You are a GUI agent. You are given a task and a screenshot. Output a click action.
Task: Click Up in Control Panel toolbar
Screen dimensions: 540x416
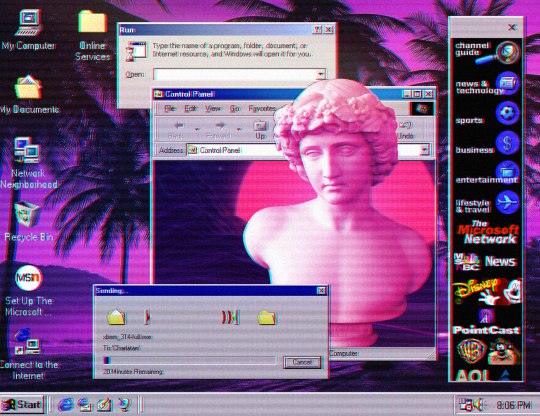point(260,129)
